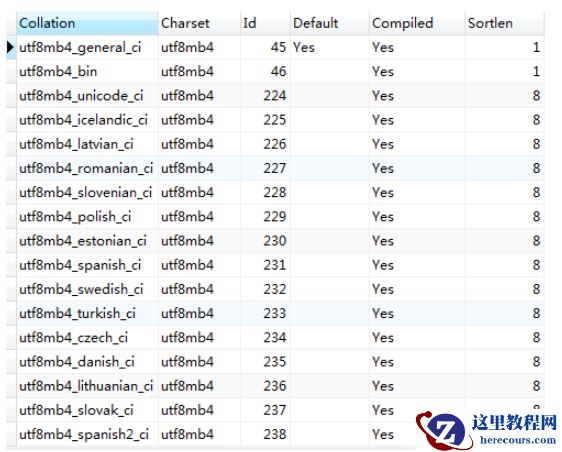562x452 pixels.
Task: Click the Id cell showing 46
Action: [x=265, y=71]
